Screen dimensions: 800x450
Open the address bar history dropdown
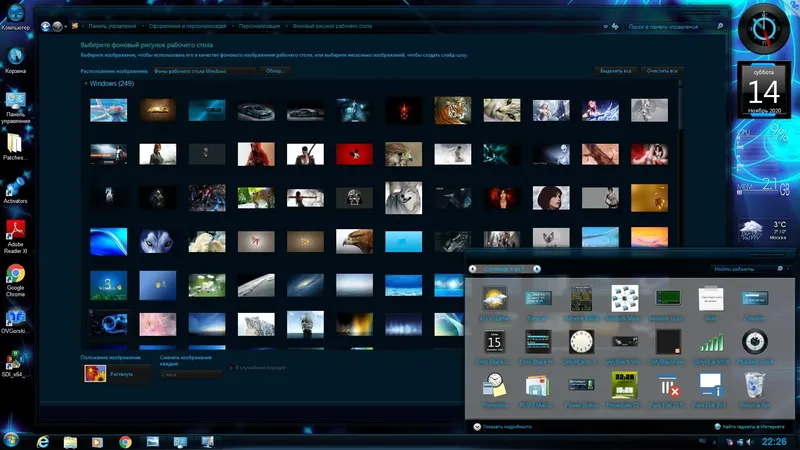coord(606,26)
